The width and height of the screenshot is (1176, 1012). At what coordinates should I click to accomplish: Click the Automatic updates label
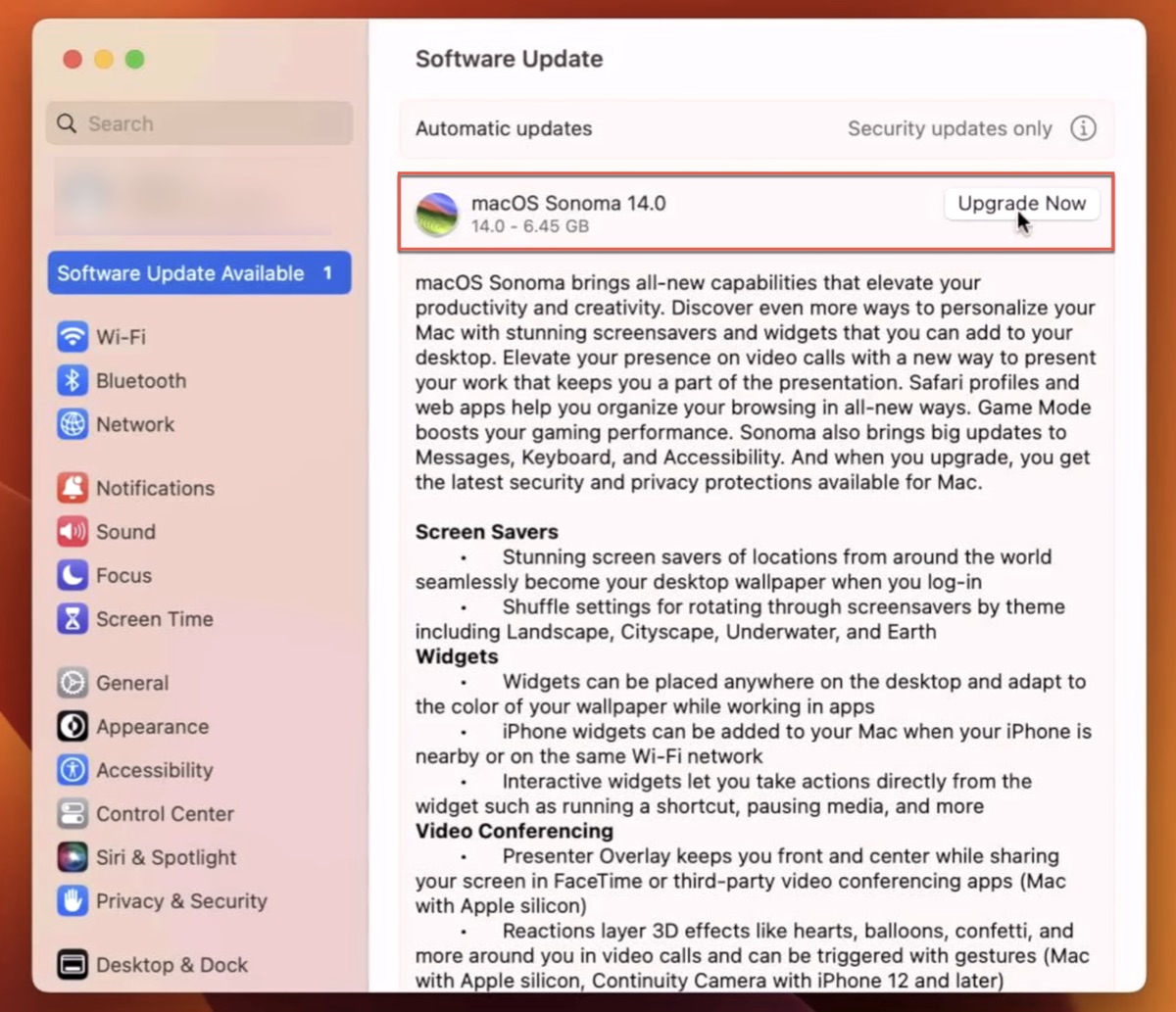coord(504,128)
